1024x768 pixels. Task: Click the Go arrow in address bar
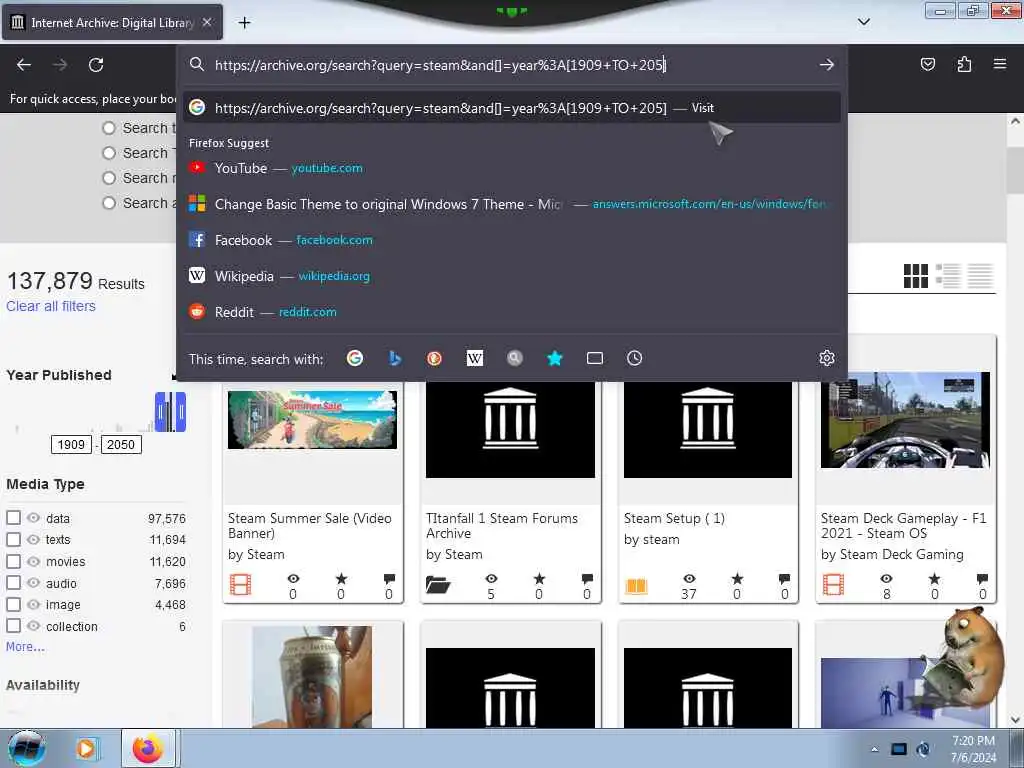coord(827,65)
